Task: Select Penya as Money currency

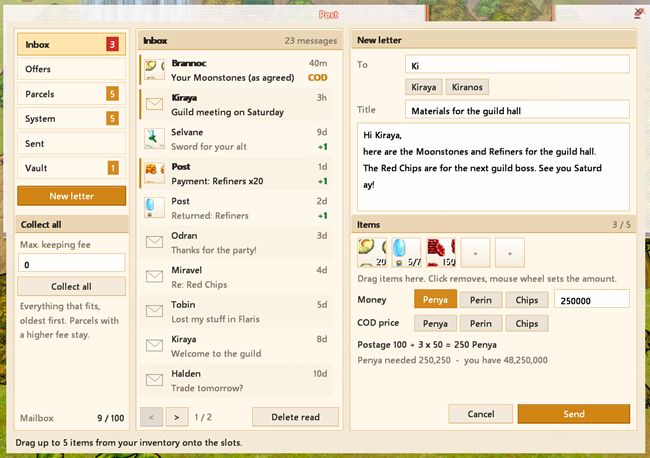Action: (x=435, y=299)
